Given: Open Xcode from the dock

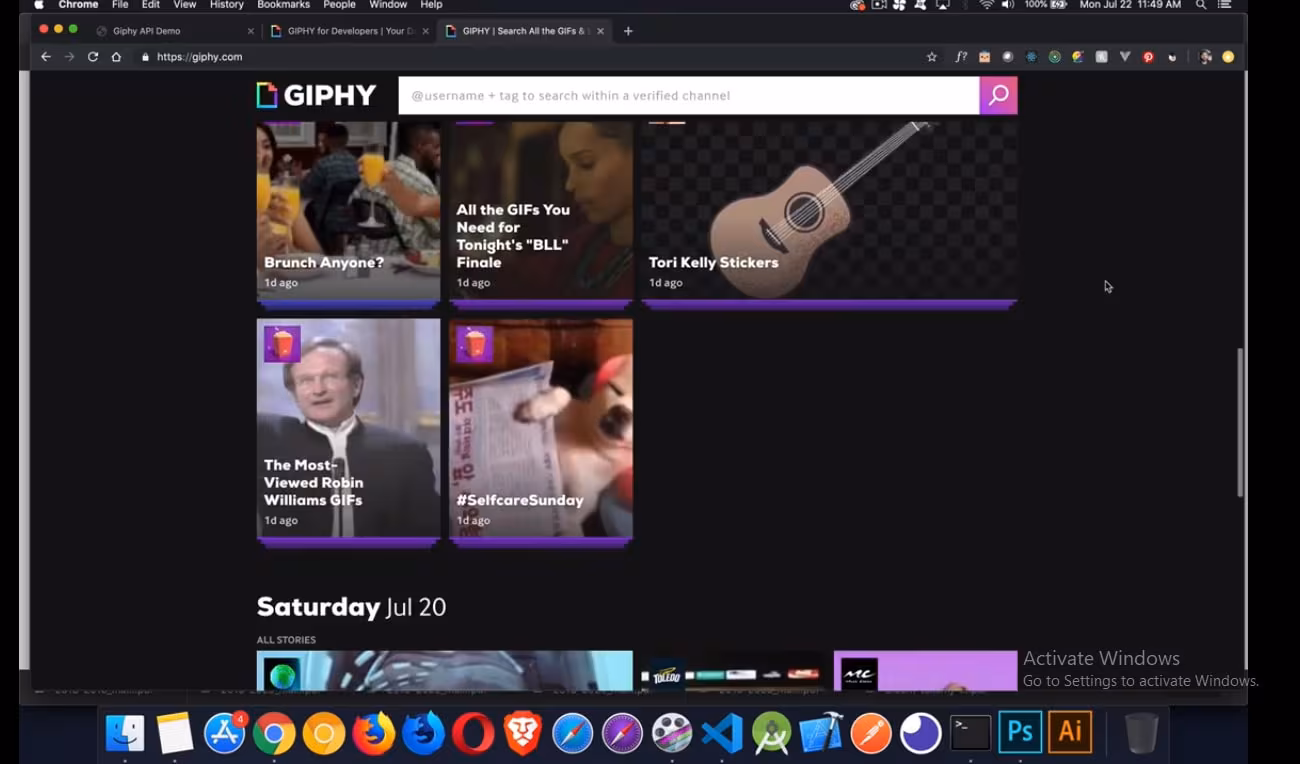Looking at the screenshot, I should (821, 733).
